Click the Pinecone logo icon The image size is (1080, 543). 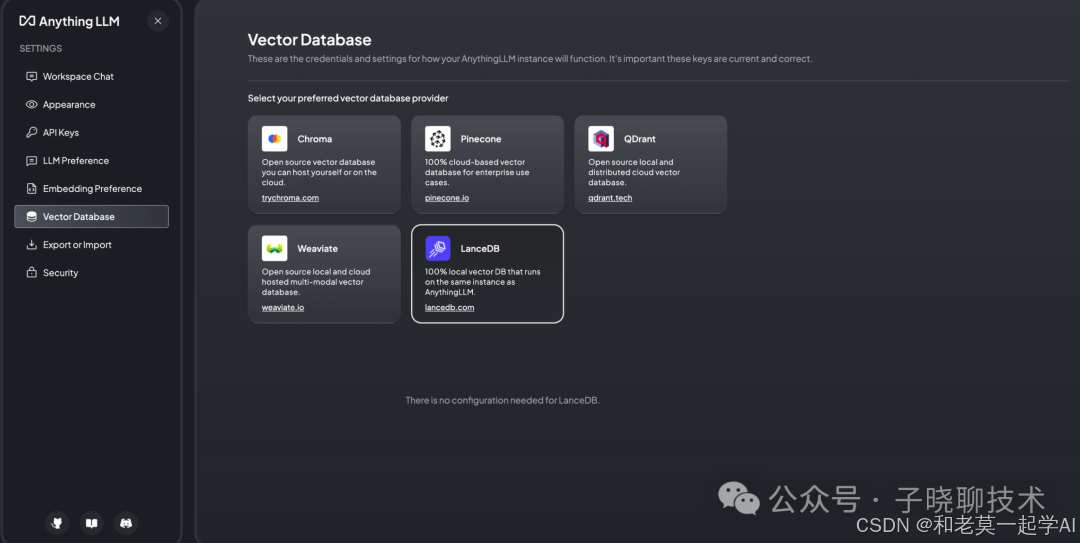pos(437,139)
